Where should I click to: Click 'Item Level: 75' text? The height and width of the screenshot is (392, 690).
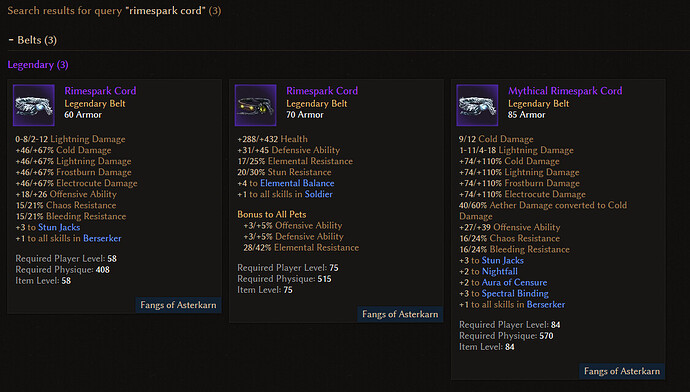tap(265, 290)
